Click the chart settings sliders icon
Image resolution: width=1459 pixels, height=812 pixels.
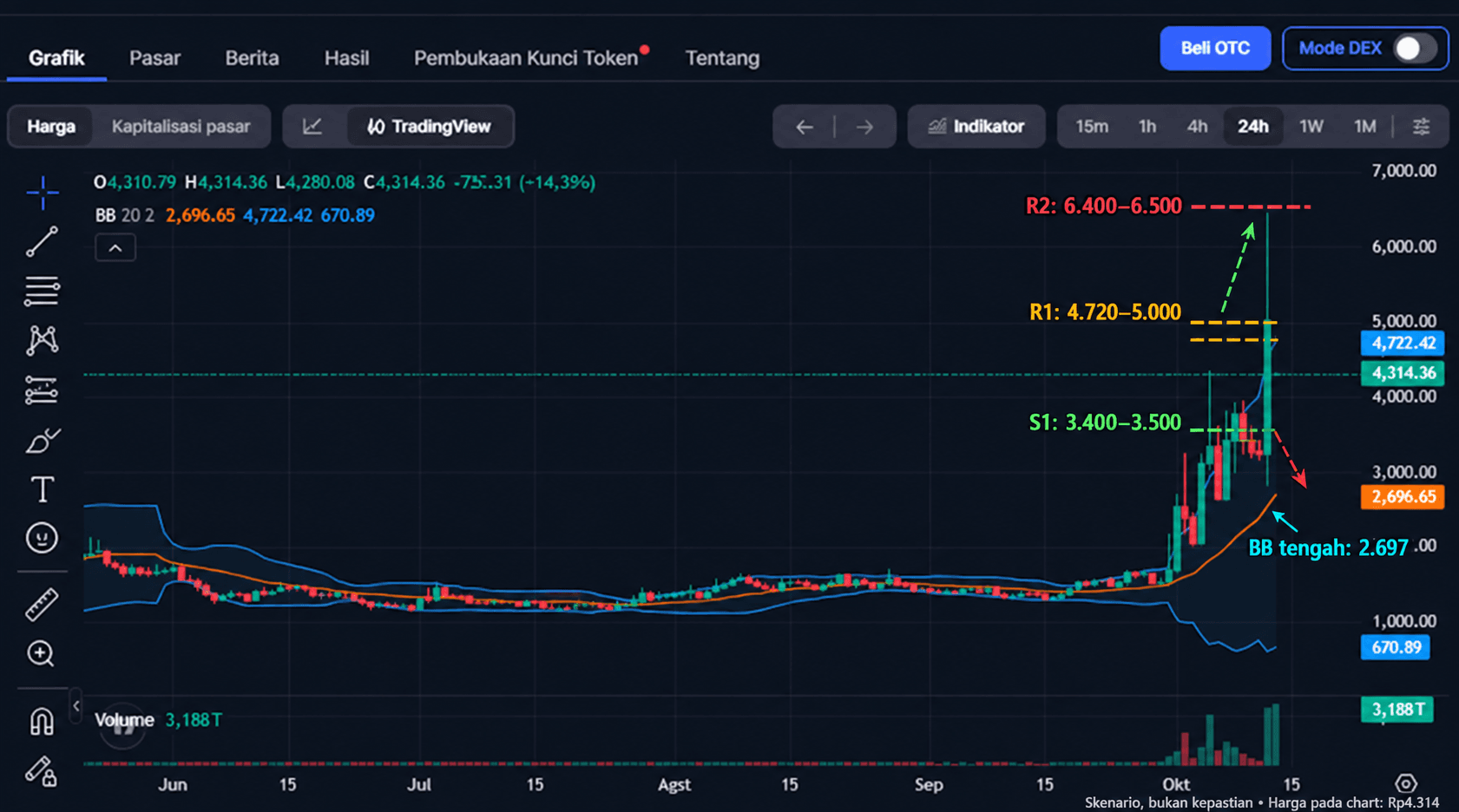pyautogui.click(x=1421, y=127)
